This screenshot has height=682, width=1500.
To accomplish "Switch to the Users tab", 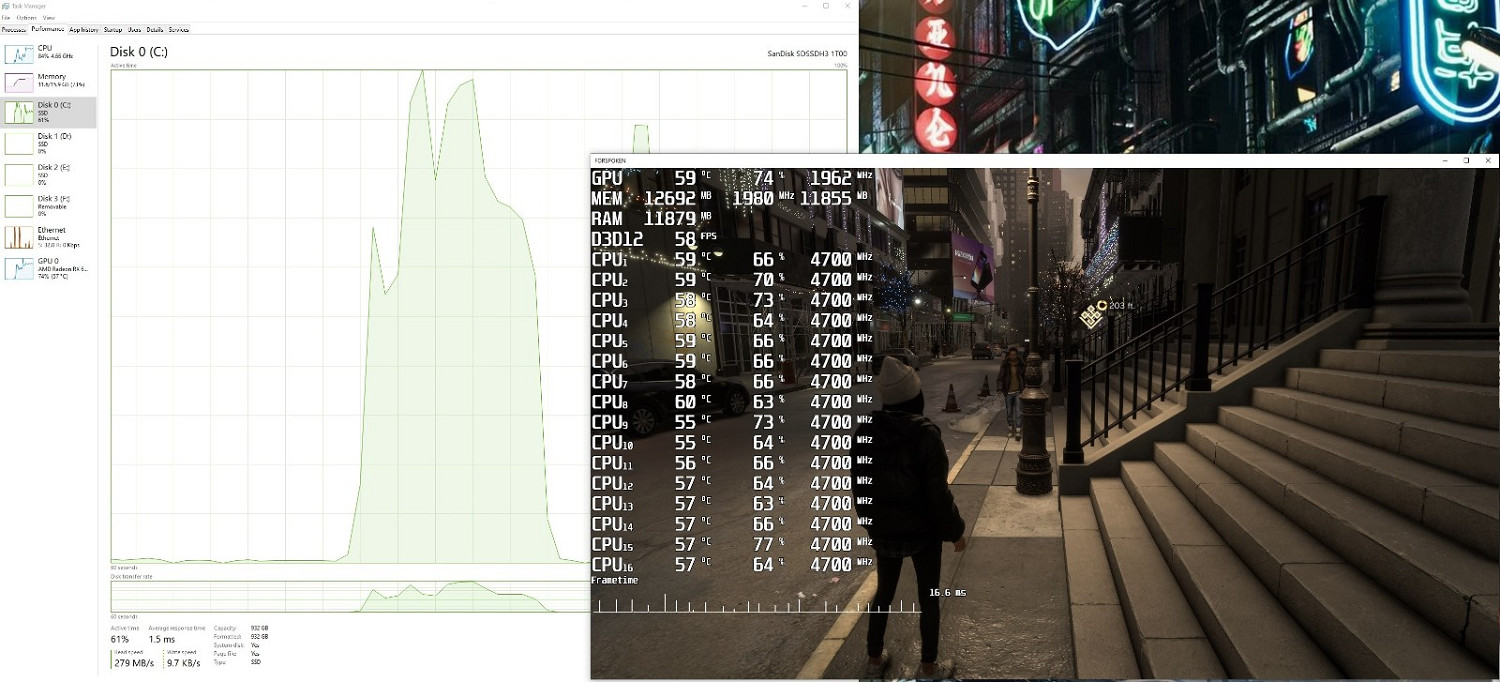I will point(134,30).
